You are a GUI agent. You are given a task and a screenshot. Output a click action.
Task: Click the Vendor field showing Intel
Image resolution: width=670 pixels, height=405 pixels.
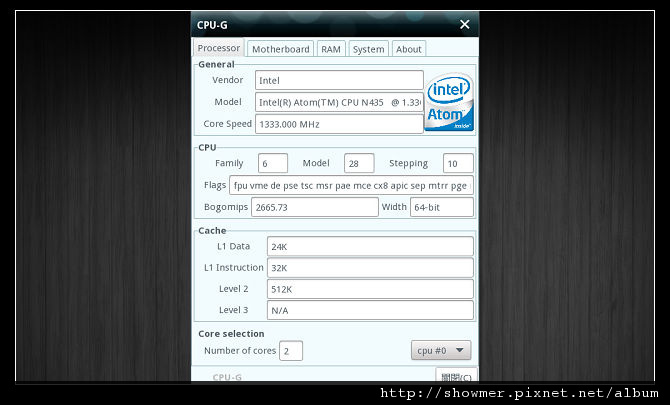coord(339,80)
